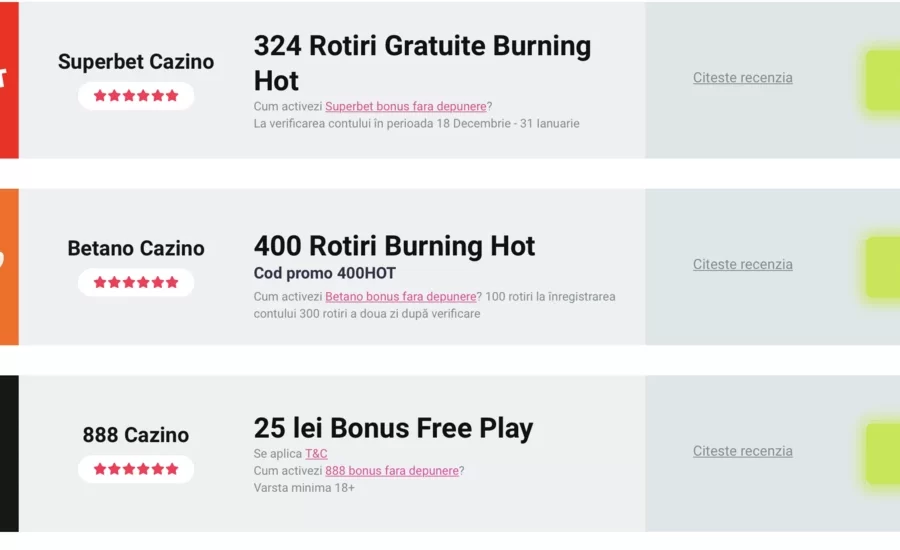The height and width of the screenshot is (550, 900).
Task: Open Betano's Citeste recenzia link
Action: (742, 264)
